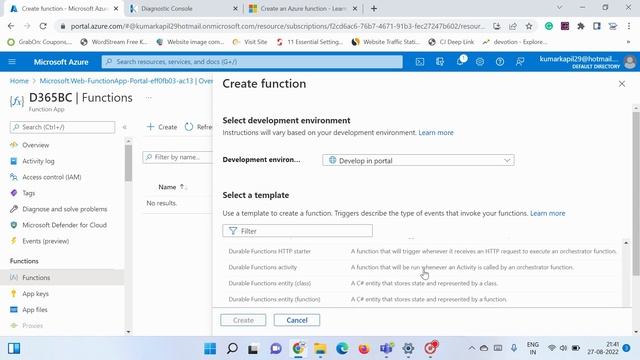Viewport: 640px width, 360px height.
Task: Open the Azure portal hamburger menu
Action: [x=12, y=62]
